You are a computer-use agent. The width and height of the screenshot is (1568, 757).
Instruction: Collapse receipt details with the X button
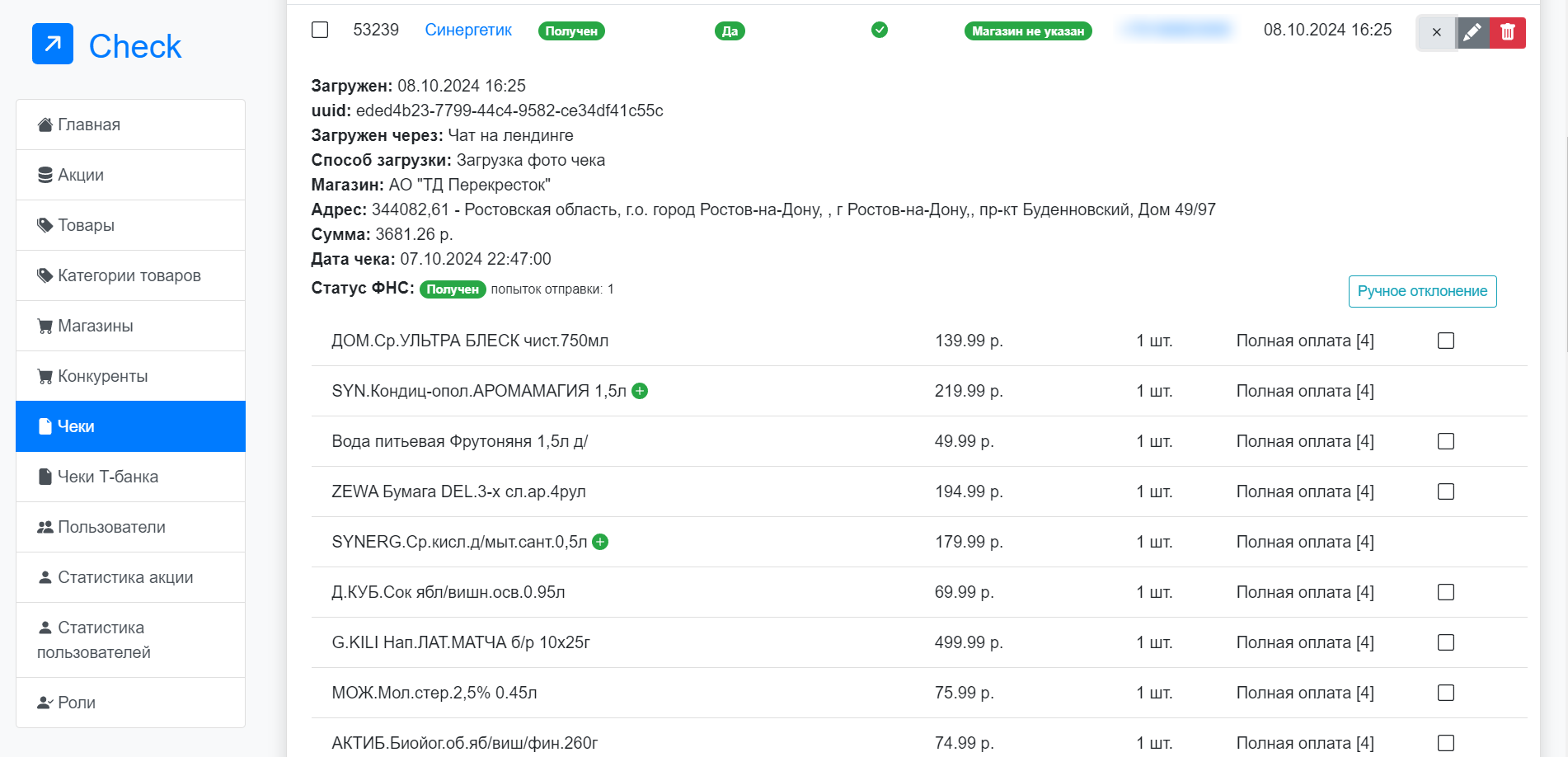pyautogui.click(x=1437, y=32)
